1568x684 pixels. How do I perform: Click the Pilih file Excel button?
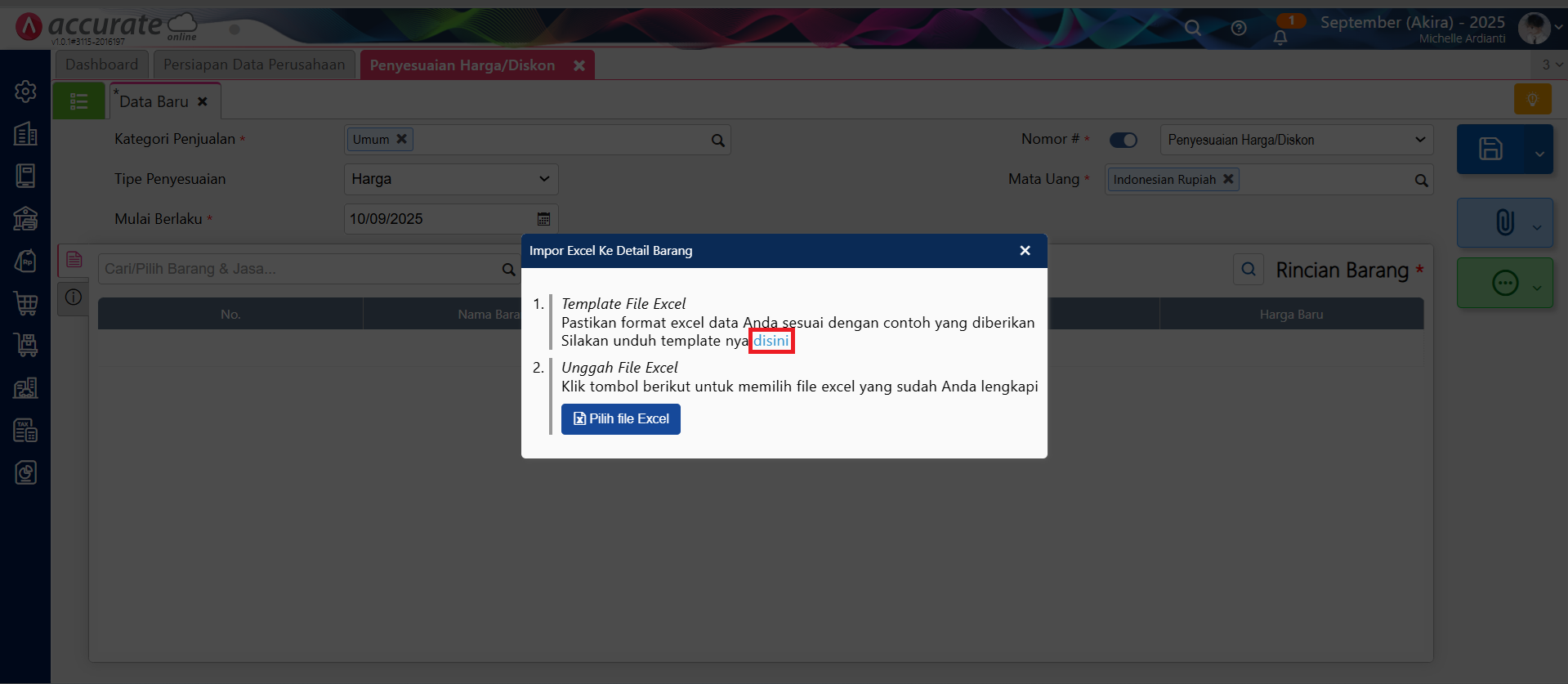[620, 418]
